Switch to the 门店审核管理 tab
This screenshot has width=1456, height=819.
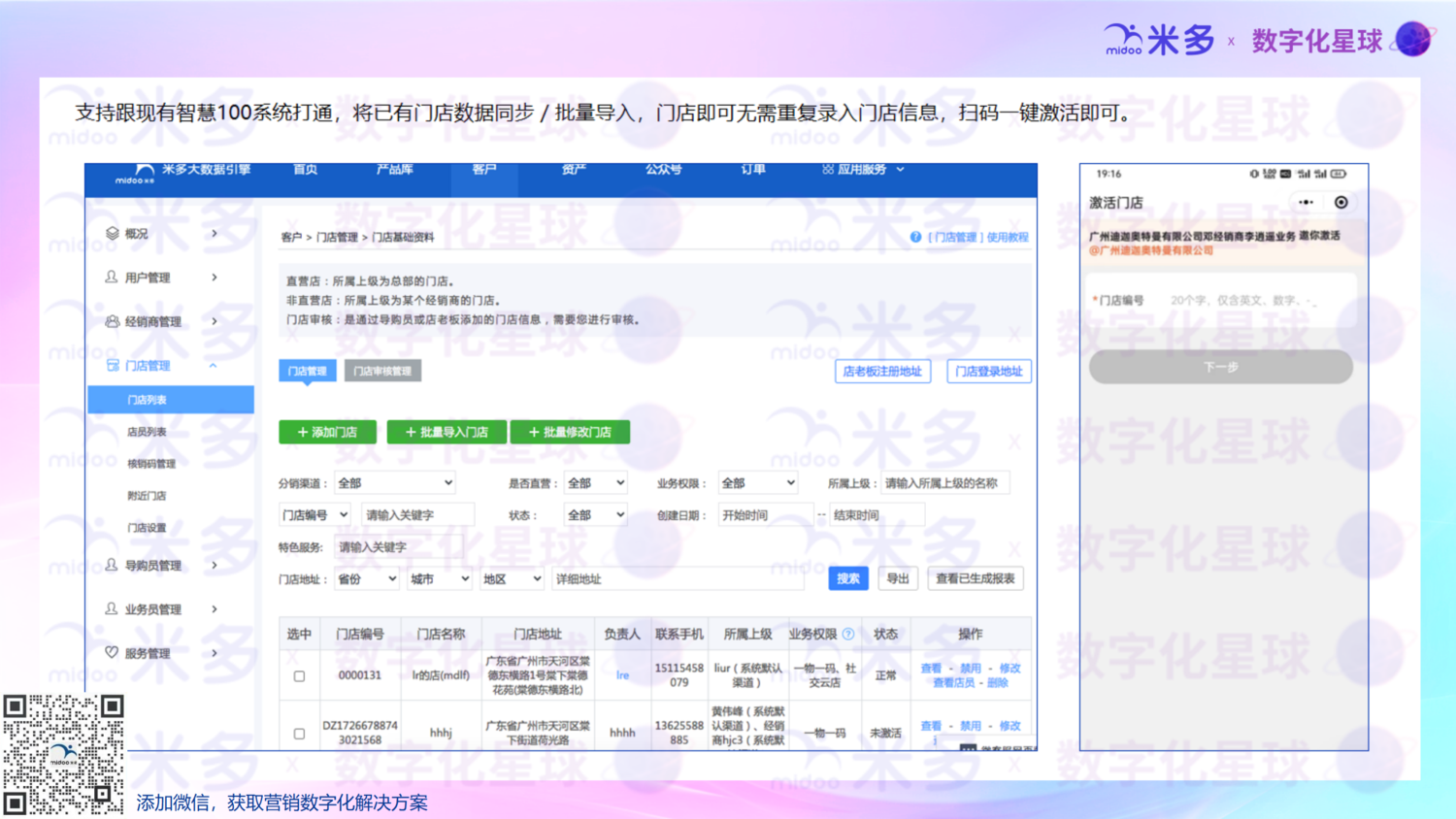click(x=382, y=372)
